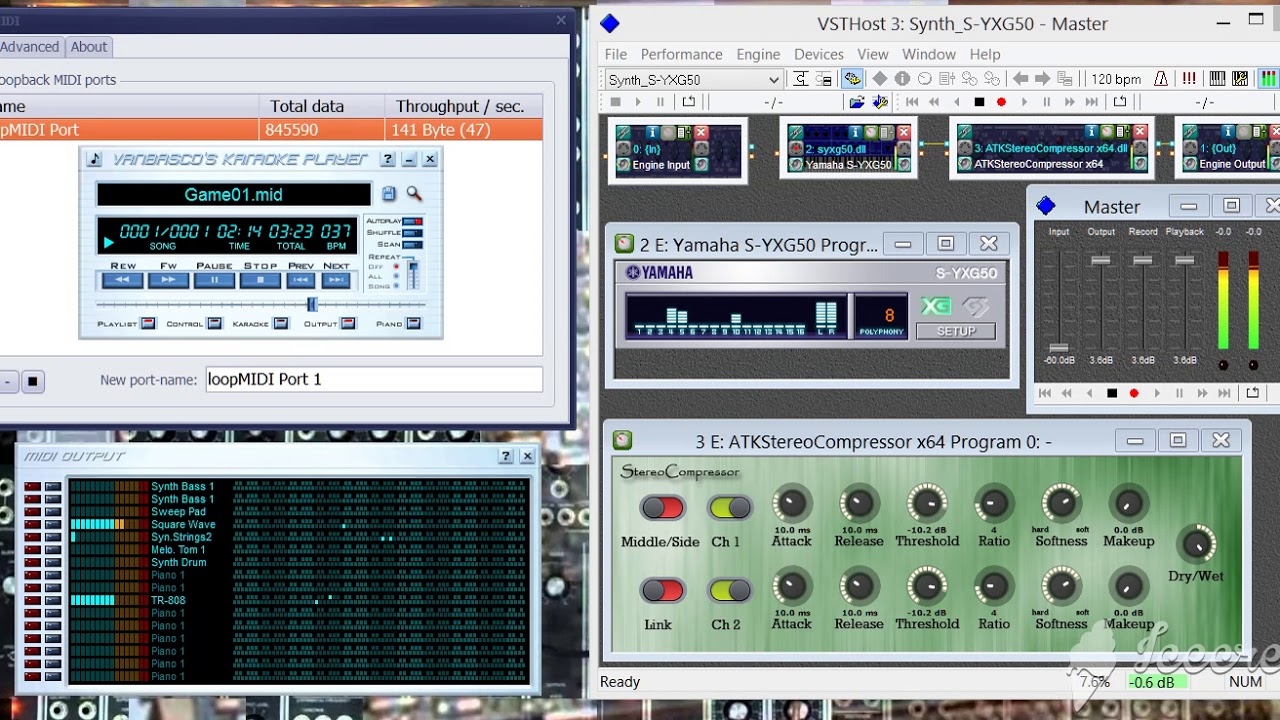The image size is (1280, 720).
Task: Switch to the About tab in loopMIDI
Action: [89, 47]
